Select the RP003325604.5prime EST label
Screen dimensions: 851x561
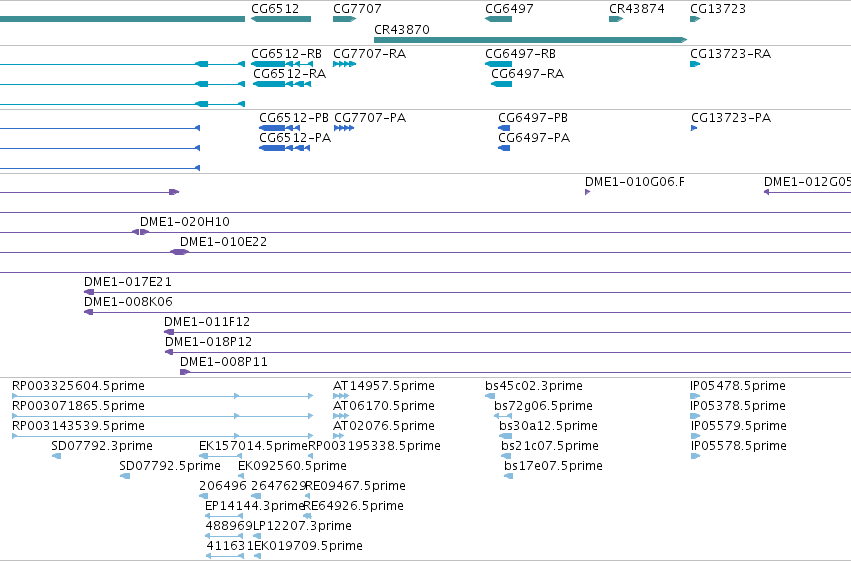[78, 386]
